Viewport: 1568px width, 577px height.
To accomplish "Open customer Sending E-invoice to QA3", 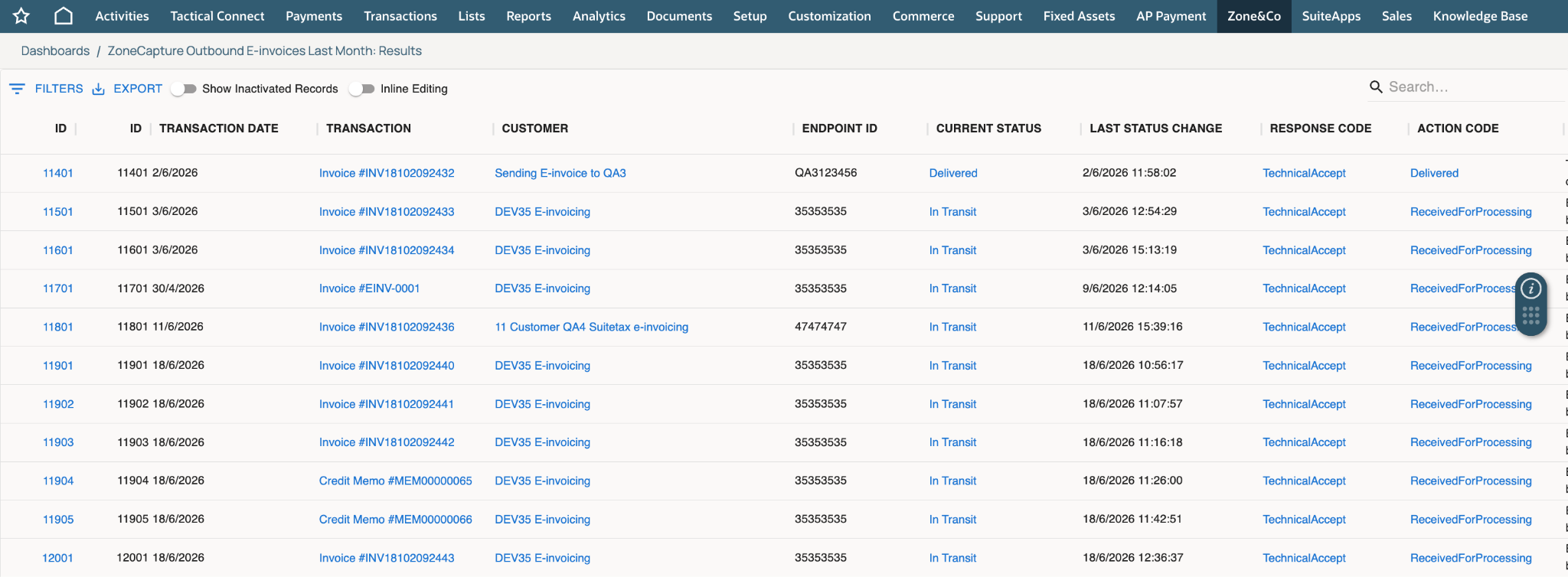I will 560,173.
